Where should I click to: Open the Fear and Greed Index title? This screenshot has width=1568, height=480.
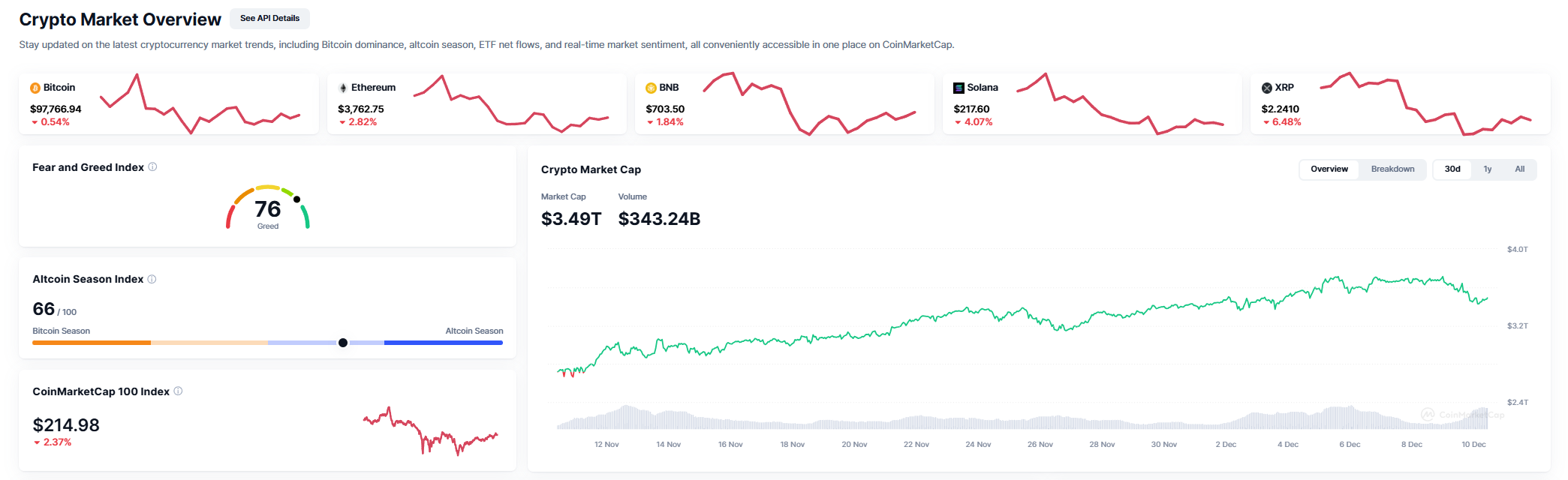click(88, 167)
